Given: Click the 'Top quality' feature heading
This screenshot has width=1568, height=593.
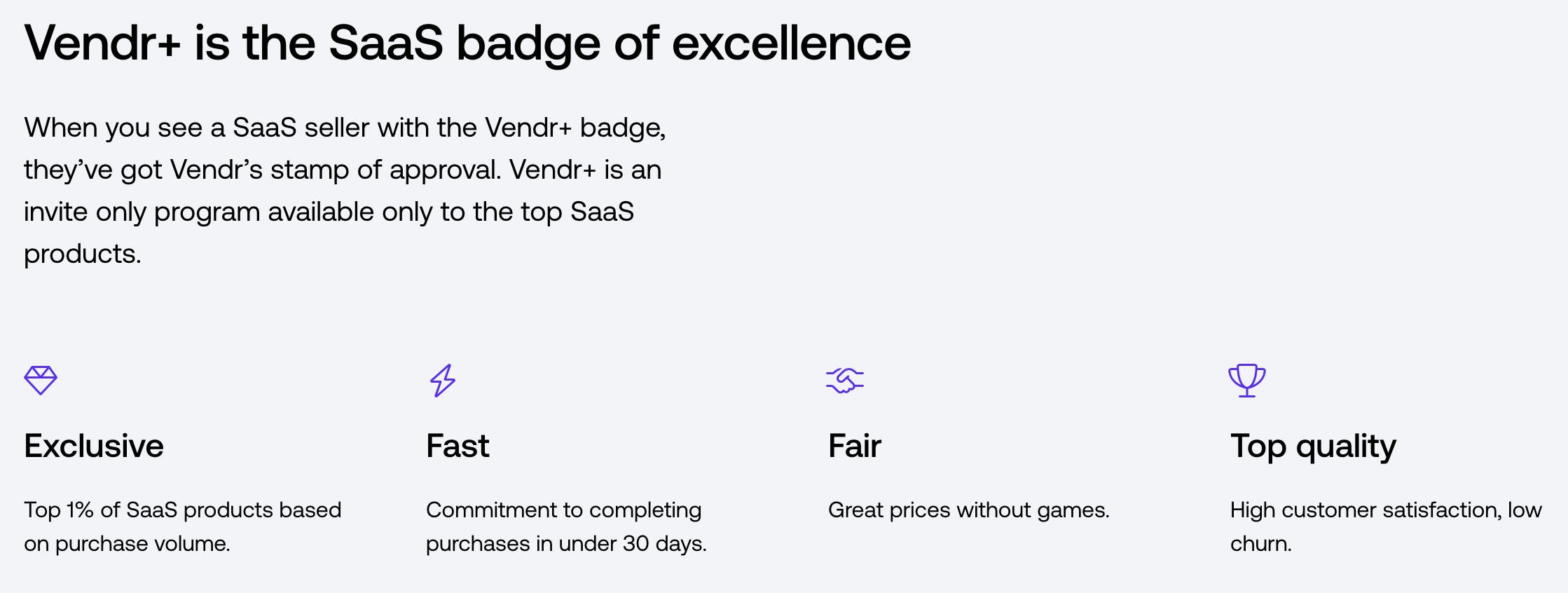Looking at the screenshot, I should [1313, 447].
